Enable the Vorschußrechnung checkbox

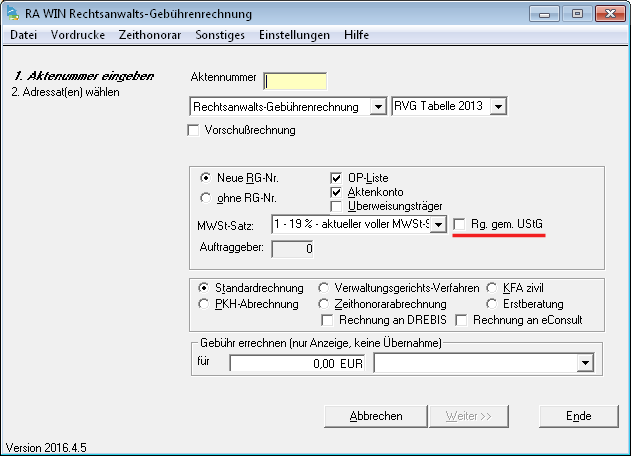point(194,130)
